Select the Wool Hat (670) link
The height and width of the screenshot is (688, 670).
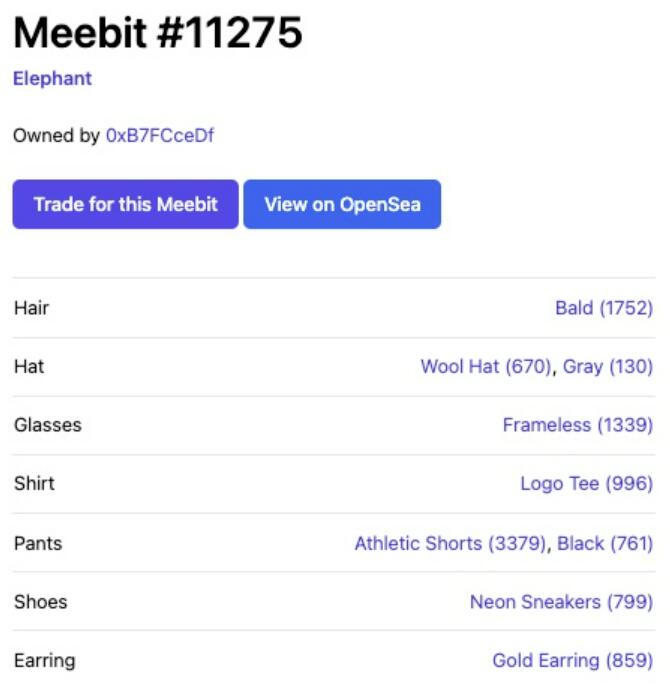[485, 367]
